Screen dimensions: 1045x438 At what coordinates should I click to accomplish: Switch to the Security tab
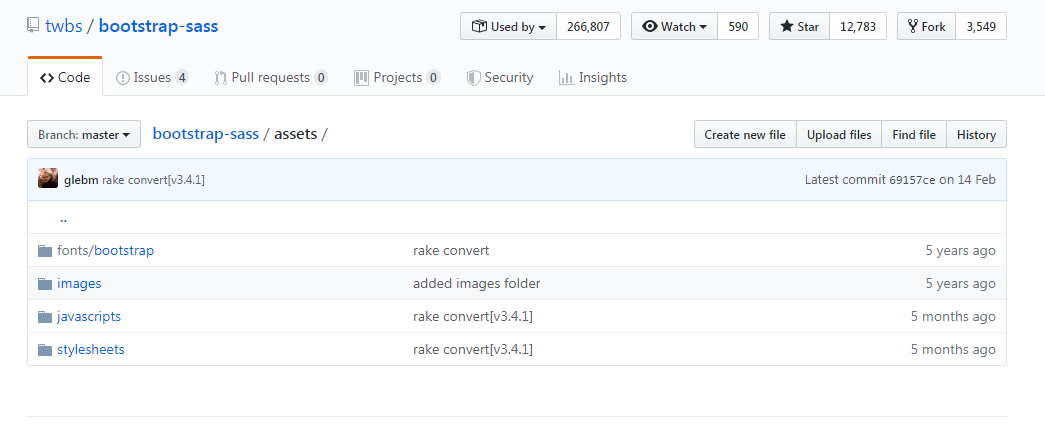[500, 77]
